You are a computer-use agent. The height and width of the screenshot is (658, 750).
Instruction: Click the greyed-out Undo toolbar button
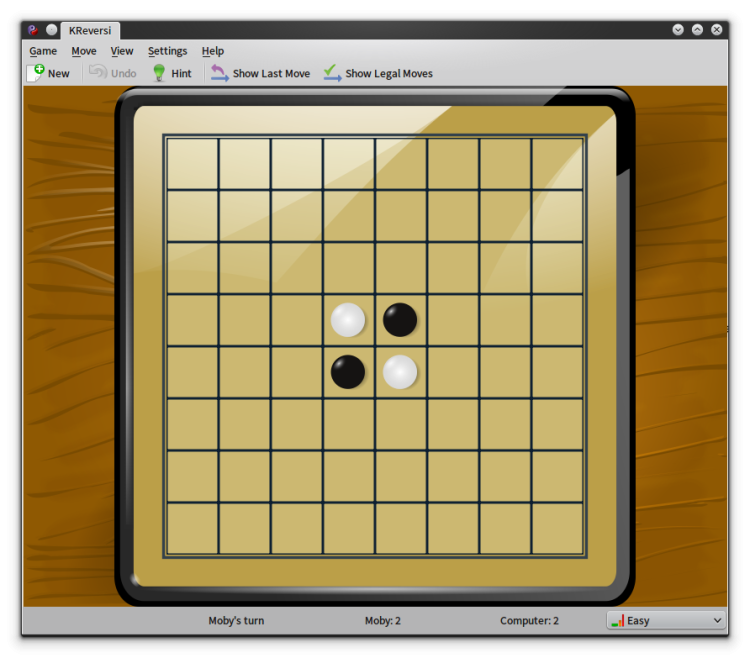pyautogui.click(x=113, y=73)
